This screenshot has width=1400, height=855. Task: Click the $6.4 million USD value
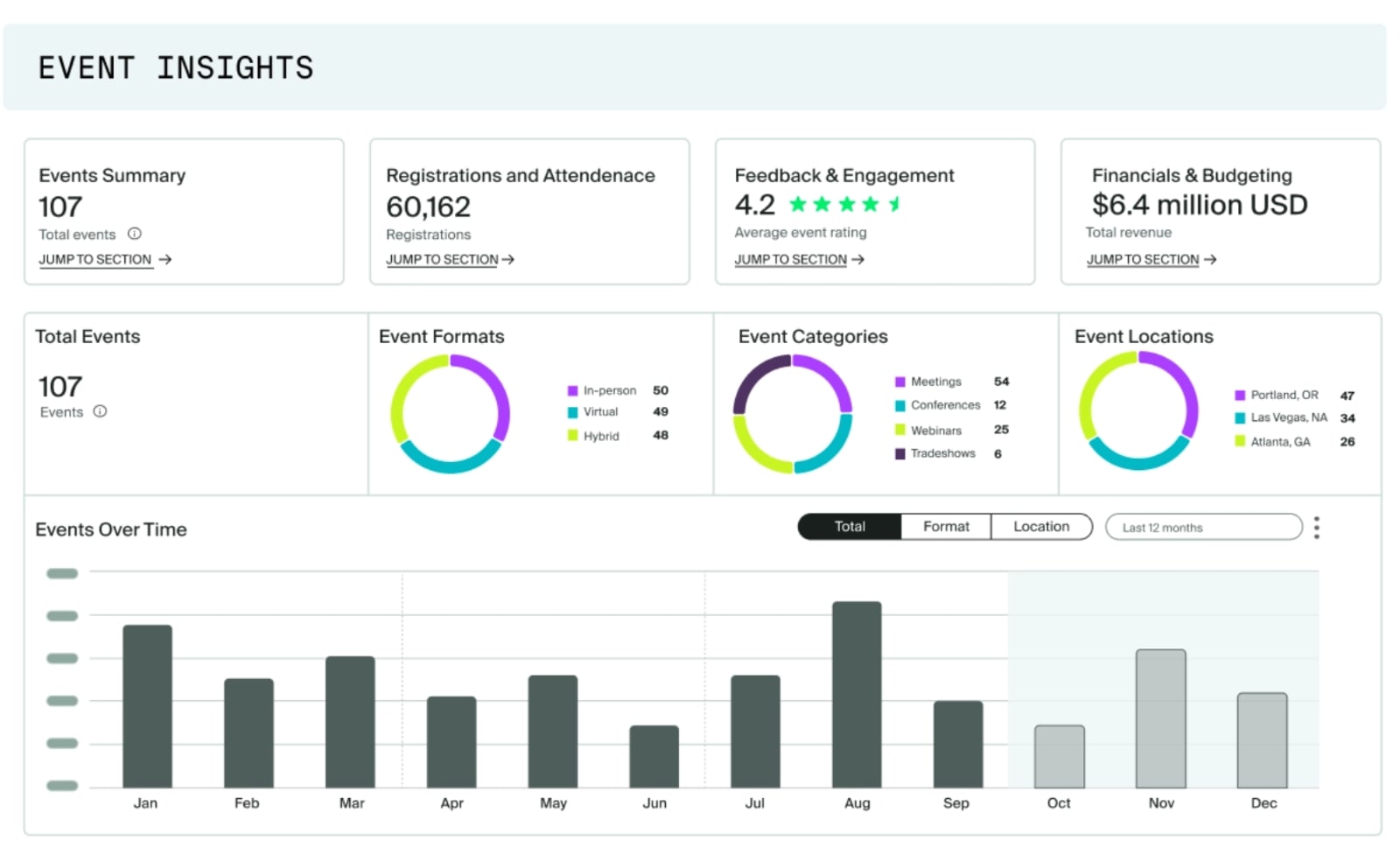point(1200,205)
